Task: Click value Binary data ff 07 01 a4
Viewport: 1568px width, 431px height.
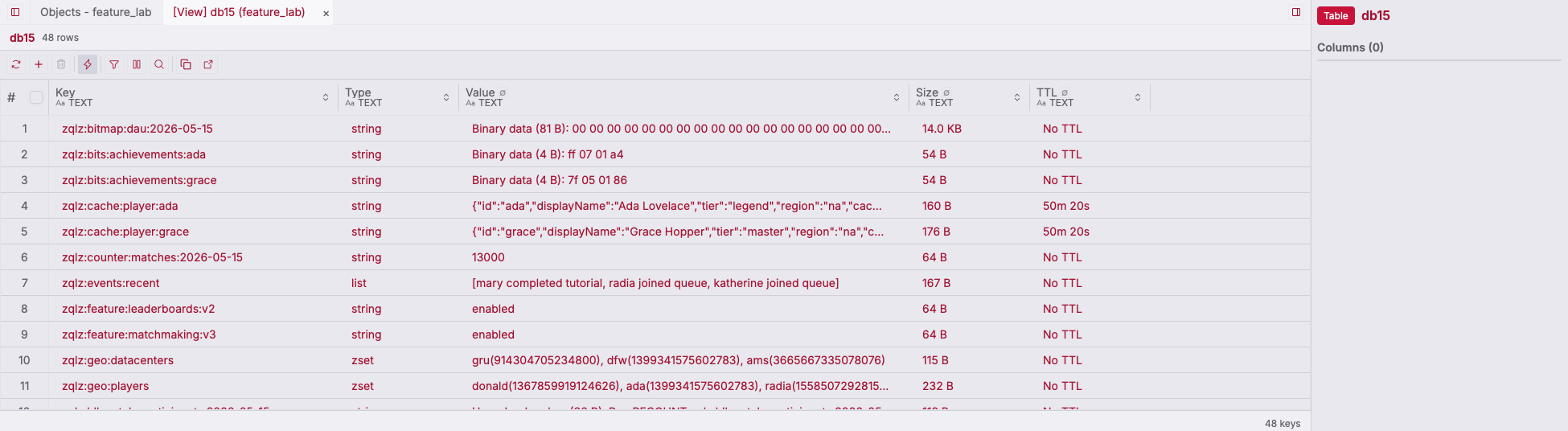Action: [683, 154]
